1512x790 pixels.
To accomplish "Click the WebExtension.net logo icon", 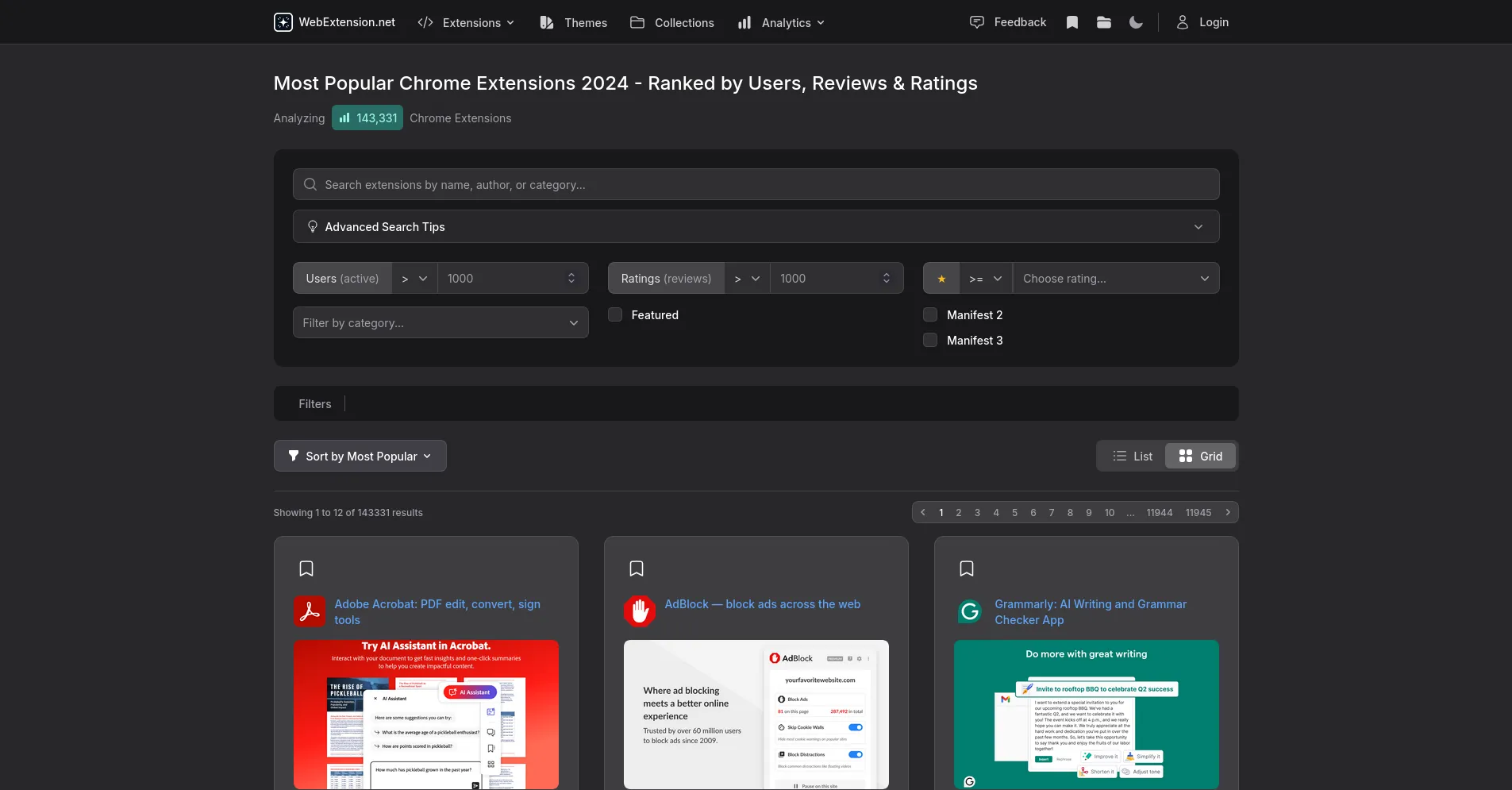I will (x=283, y=22).
